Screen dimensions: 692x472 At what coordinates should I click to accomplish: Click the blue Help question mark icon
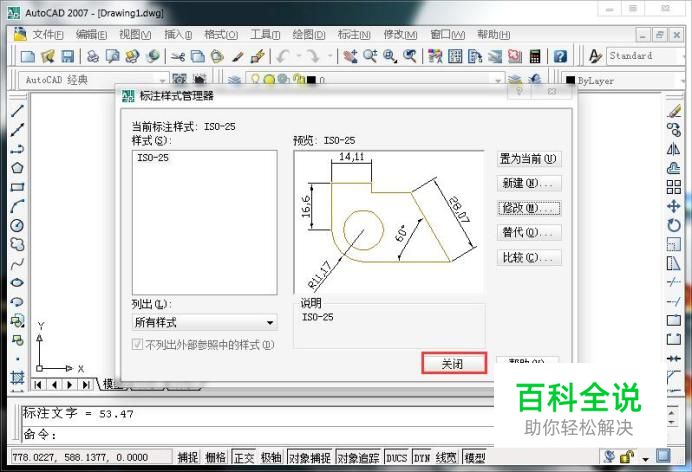click(560, 56)
